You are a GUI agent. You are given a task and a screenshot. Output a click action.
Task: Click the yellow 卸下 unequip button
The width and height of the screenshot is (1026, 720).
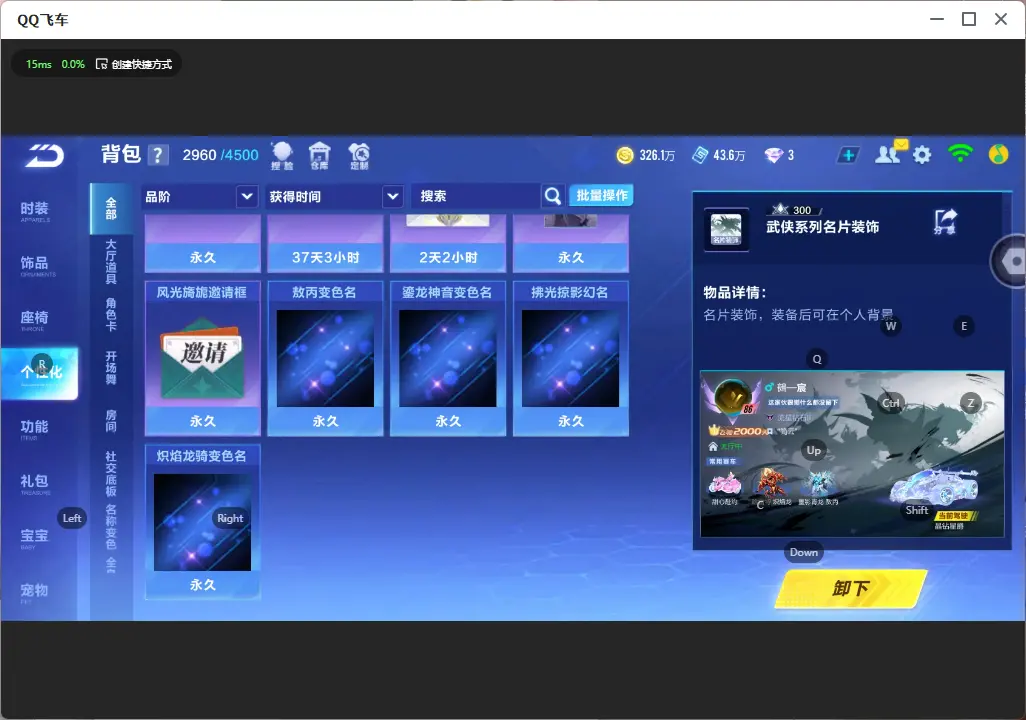tap(851, 588)
